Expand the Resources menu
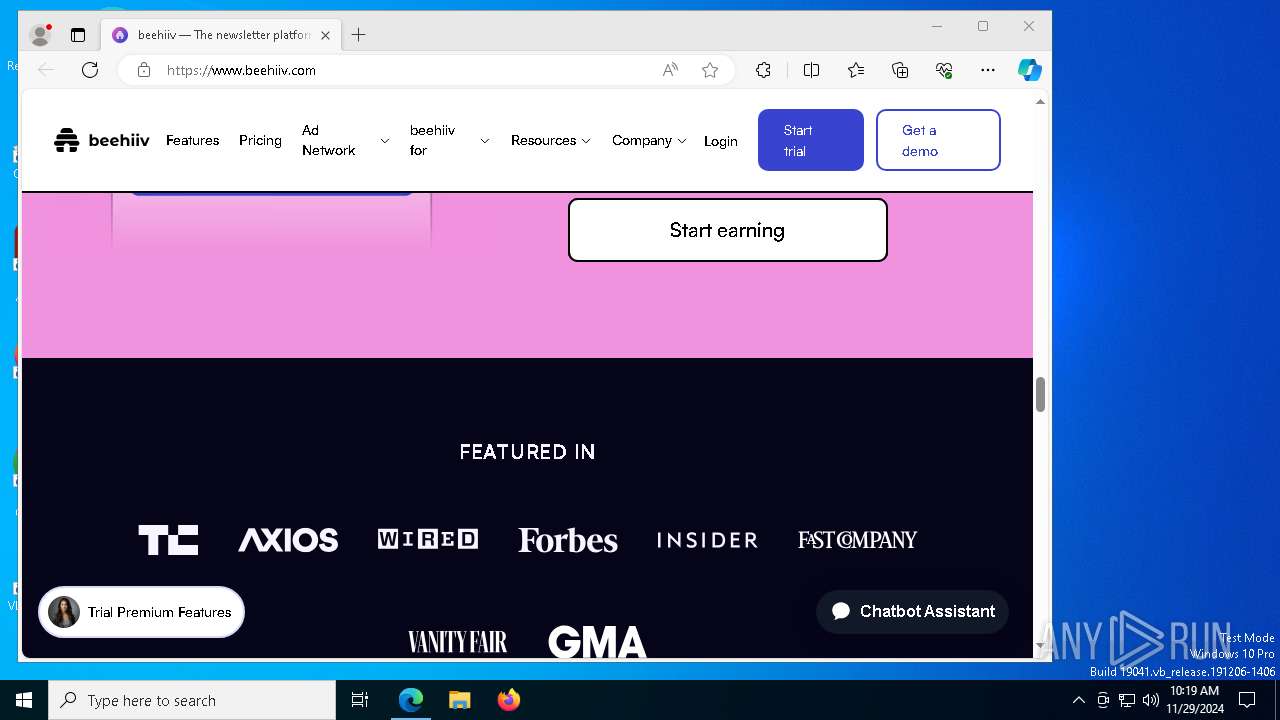 point(551,140)
